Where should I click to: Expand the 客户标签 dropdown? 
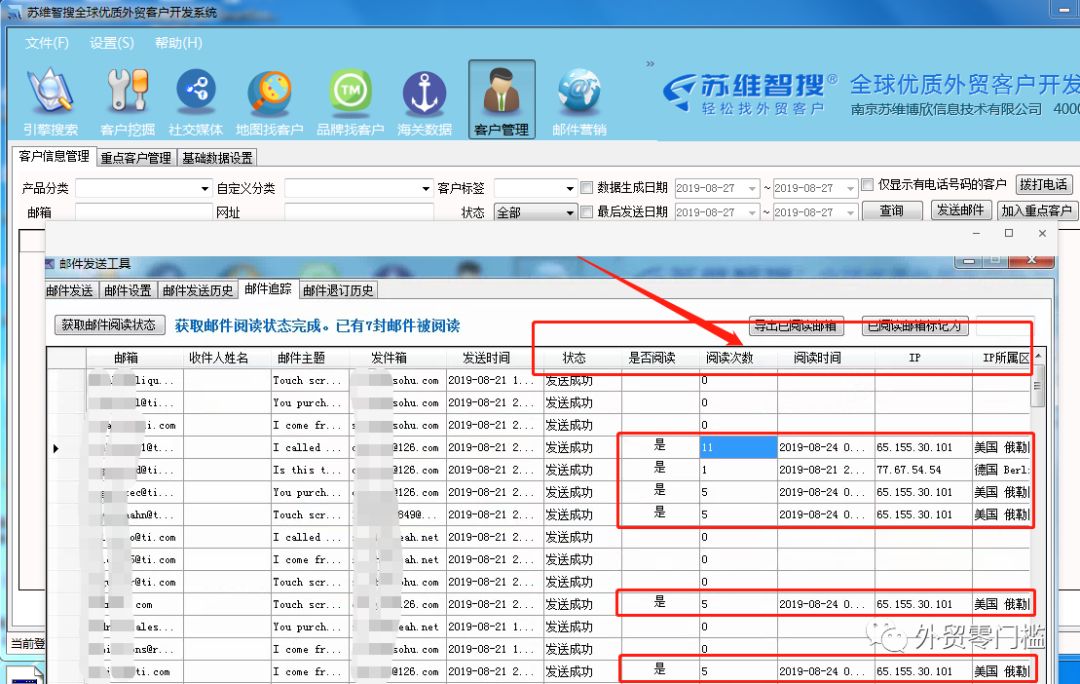570,188
